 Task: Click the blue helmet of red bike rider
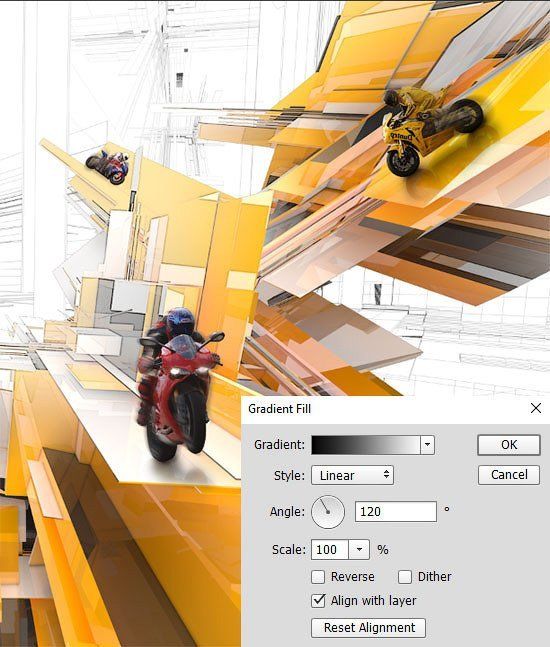pos(180,321)
